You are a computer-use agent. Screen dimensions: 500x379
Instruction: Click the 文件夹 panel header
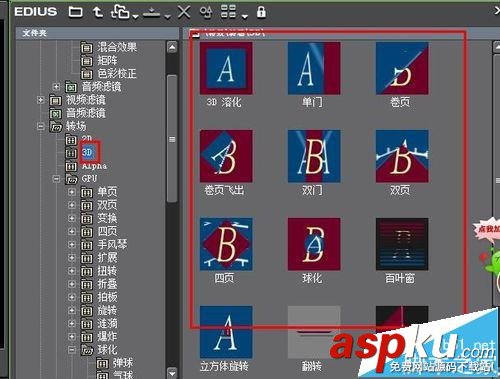tap(97, 33)
